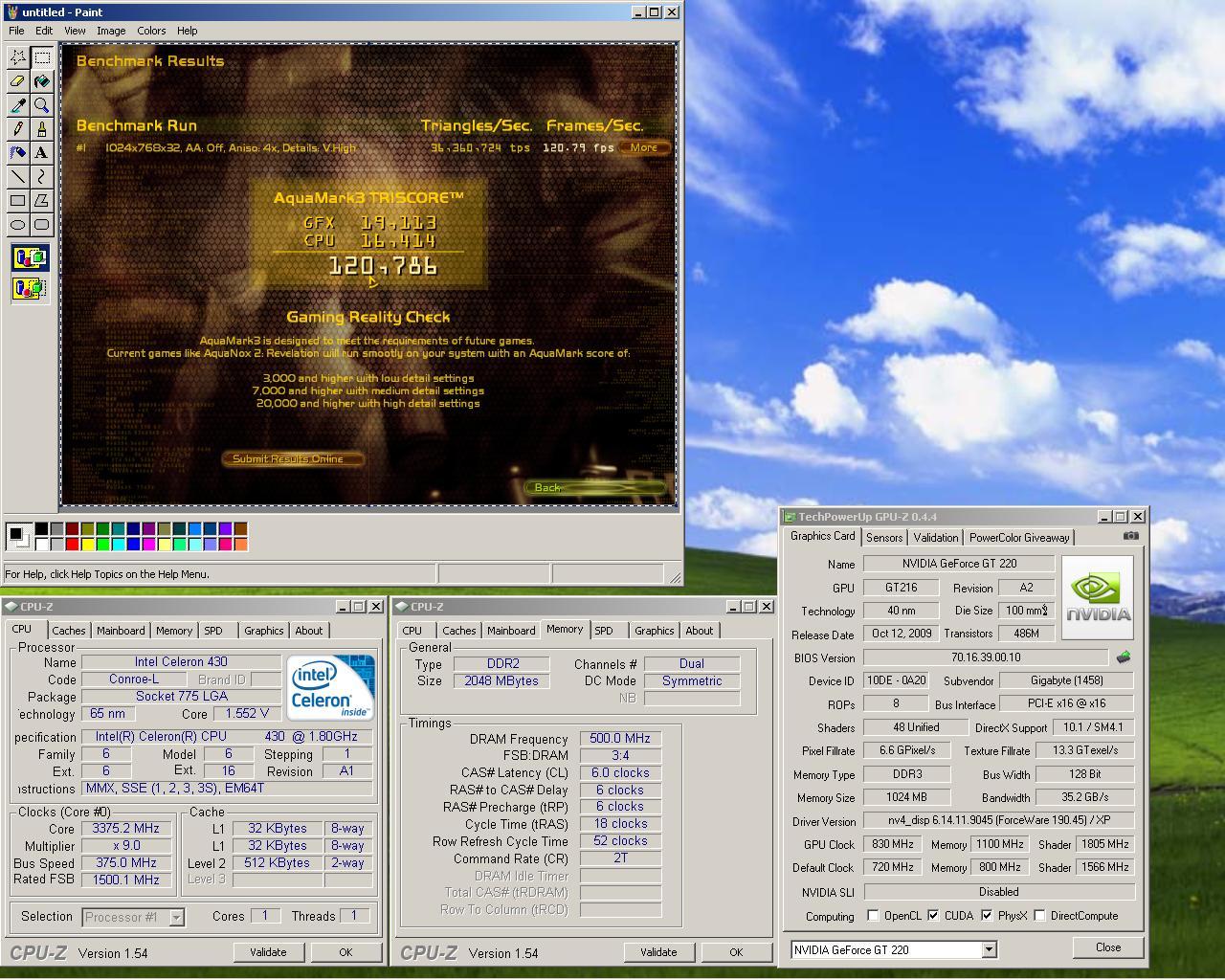Image resolution: width=1225 pixels, height=980 pixels.
Task: Click Validate in the left CPU-Z window
Action: pos(268,952)
